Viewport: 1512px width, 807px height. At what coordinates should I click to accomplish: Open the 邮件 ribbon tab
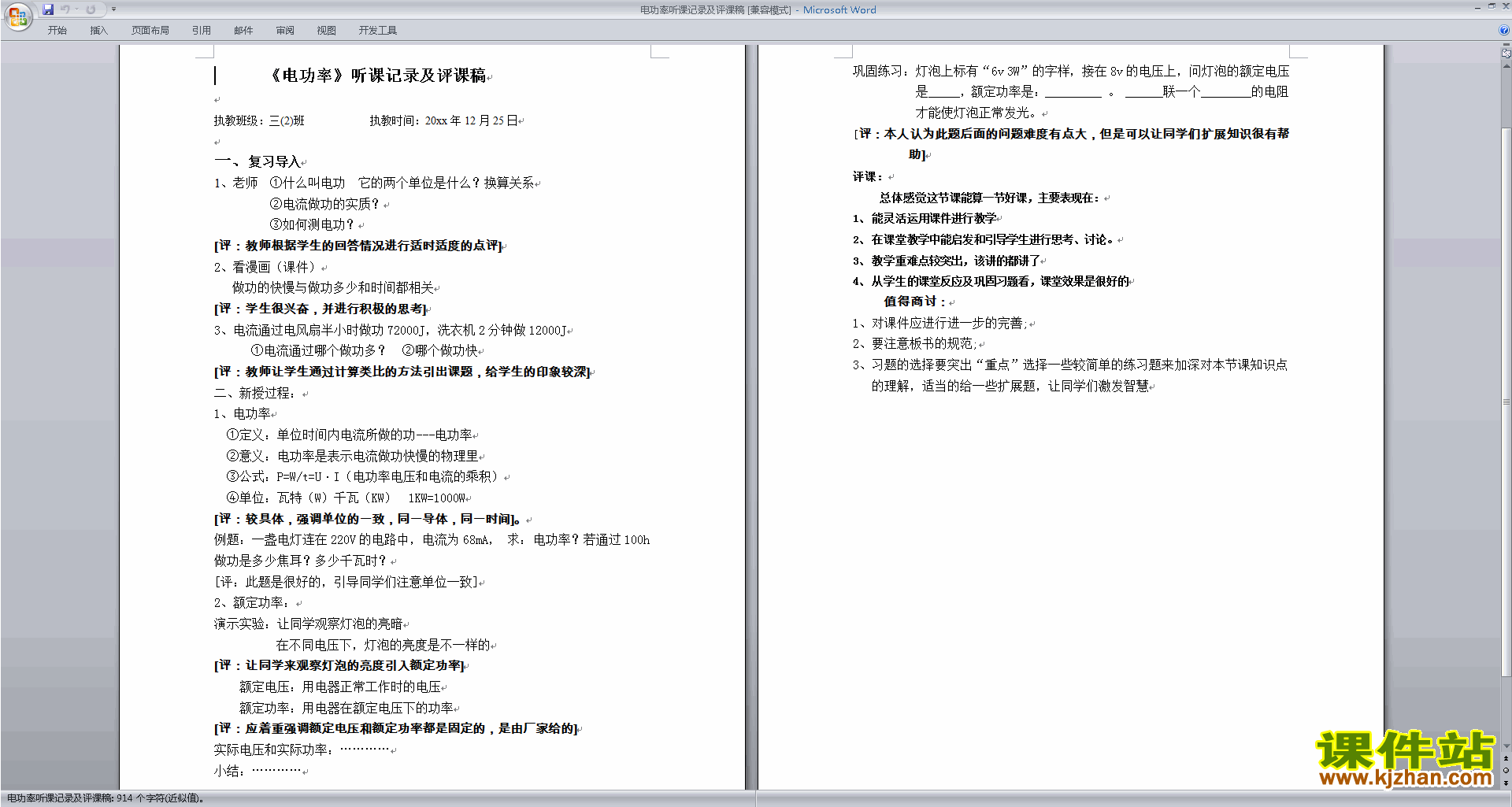(x=243, y=31)
